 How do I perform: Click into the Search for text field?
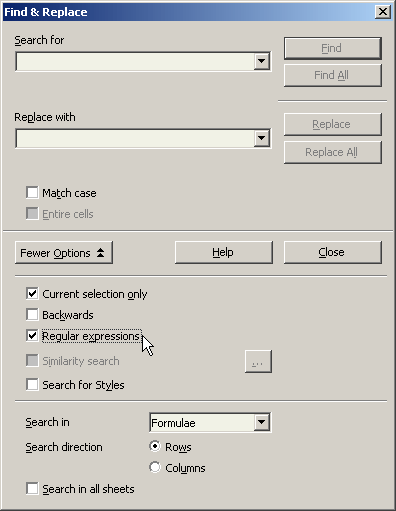click(x=135, y=61)
